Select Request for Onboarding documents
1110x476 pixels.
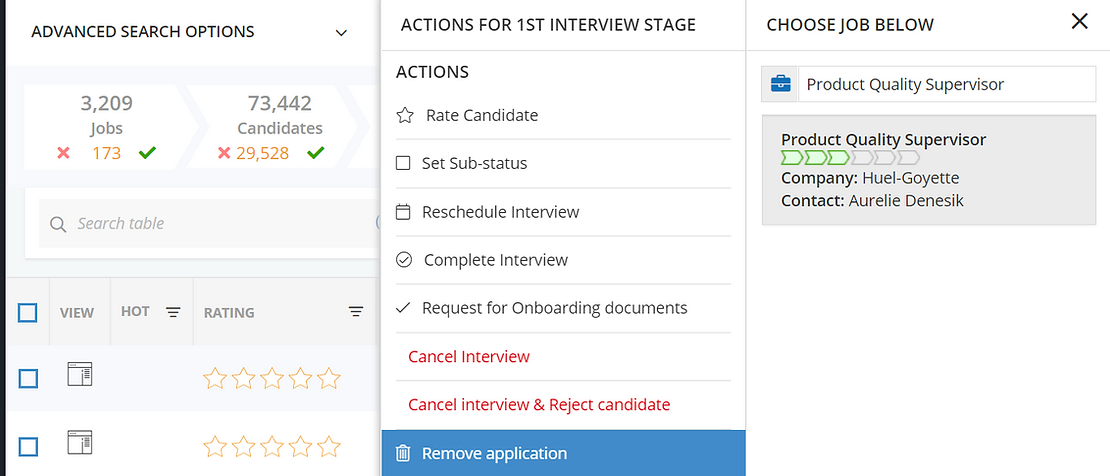click(x=554, y=308)
